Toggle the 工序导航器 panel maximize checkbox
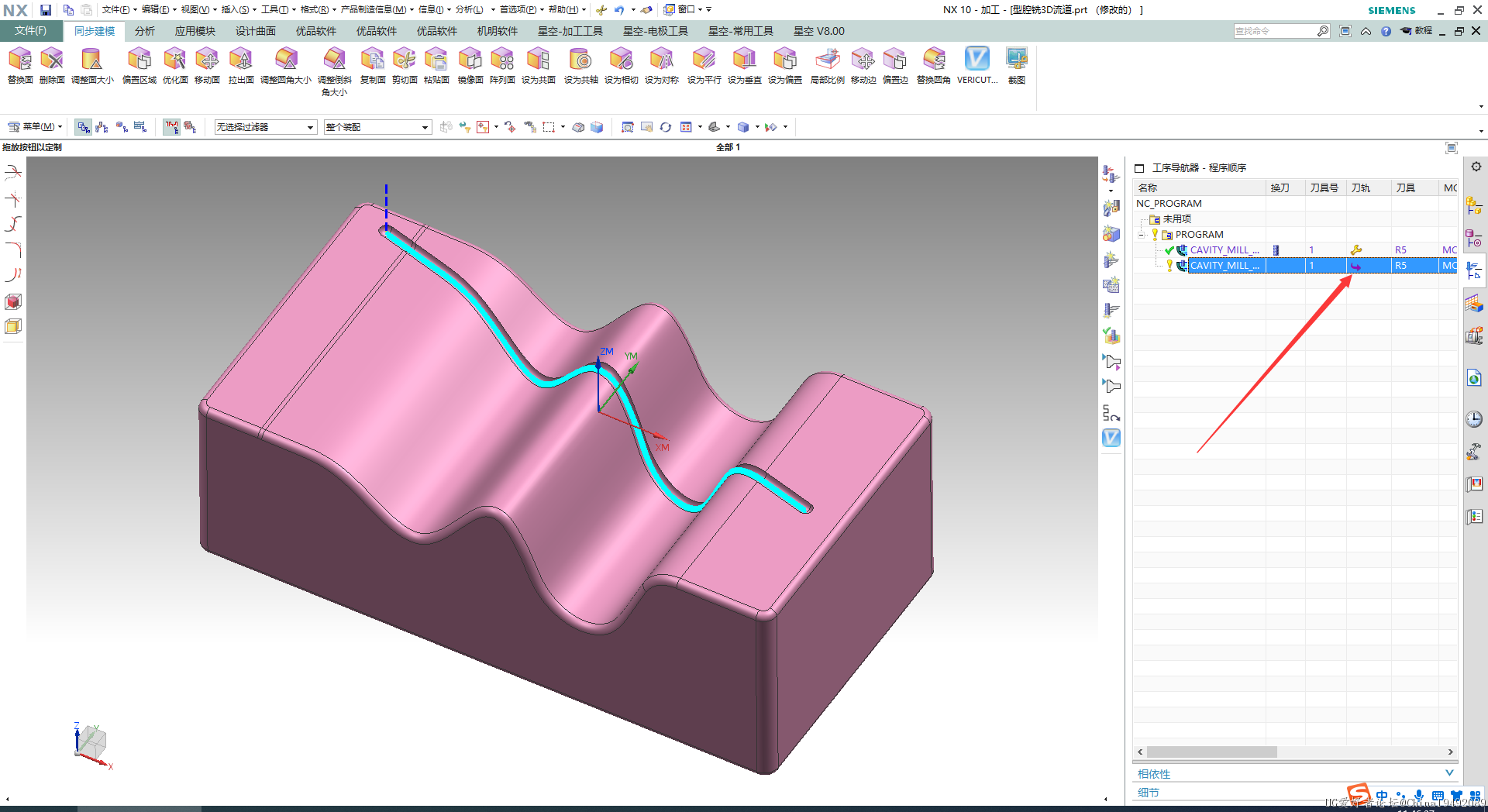Image resolution: width=1488 pixels, height=812 pixels. tap(1139, 168)
